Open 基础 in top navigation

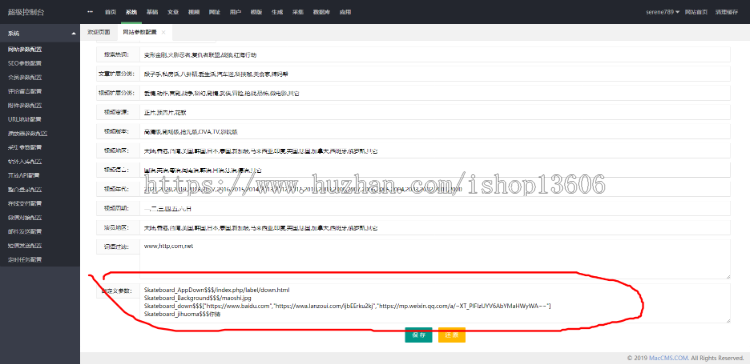click(152, 12)
